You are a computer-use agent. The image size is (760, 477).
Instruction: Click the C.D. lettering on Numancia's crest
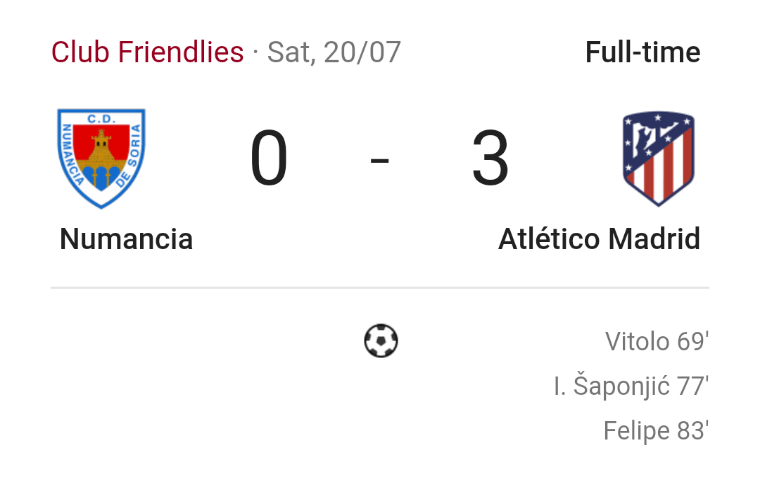[x=100, y=120]
